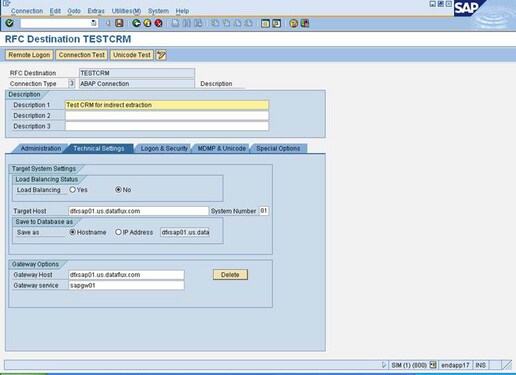
Task: Click the yellow Exit arrow icon
Action: (x=147, y=23)
